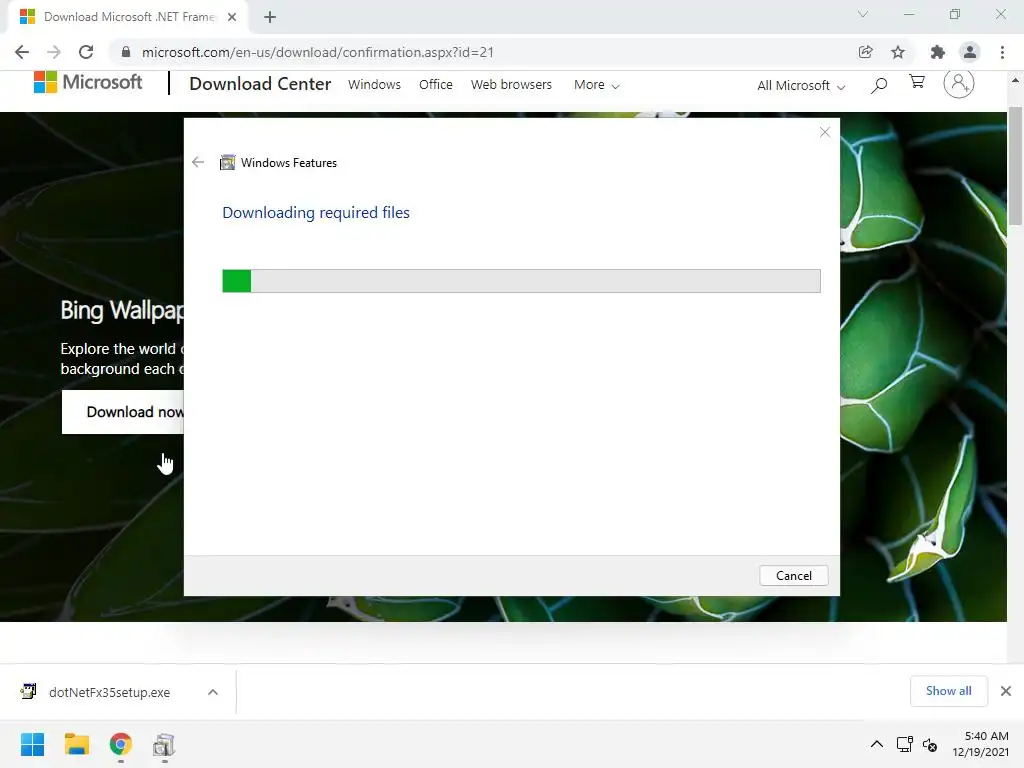The width and height of the screenshot is (1024, 768).
Task: Click the Cancel button
Action: (793, 575)
